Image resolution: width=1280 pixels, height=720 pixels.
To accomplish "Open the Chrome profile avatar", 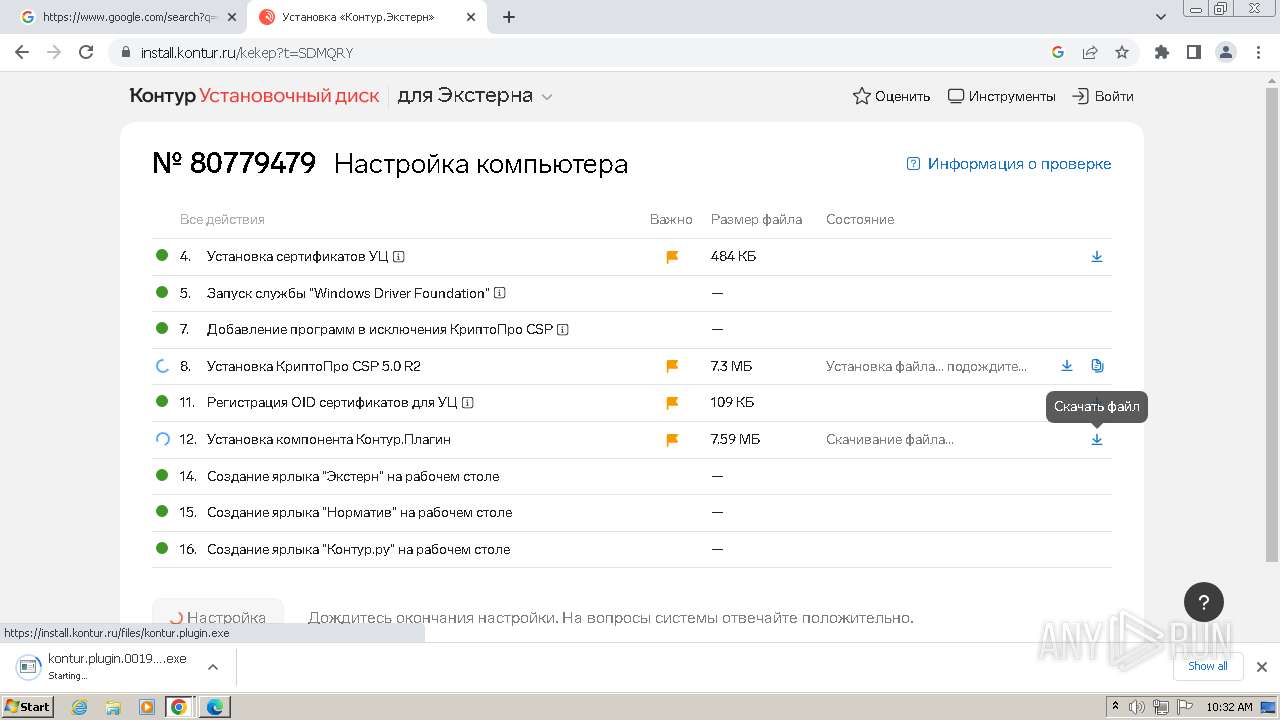I will coord(1226,52).
